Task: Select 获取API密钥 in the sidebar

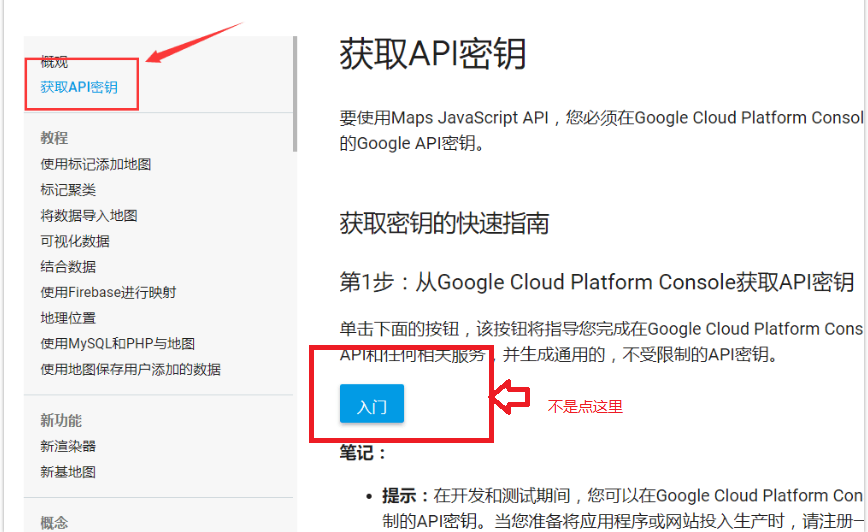Action: [79, 87]
